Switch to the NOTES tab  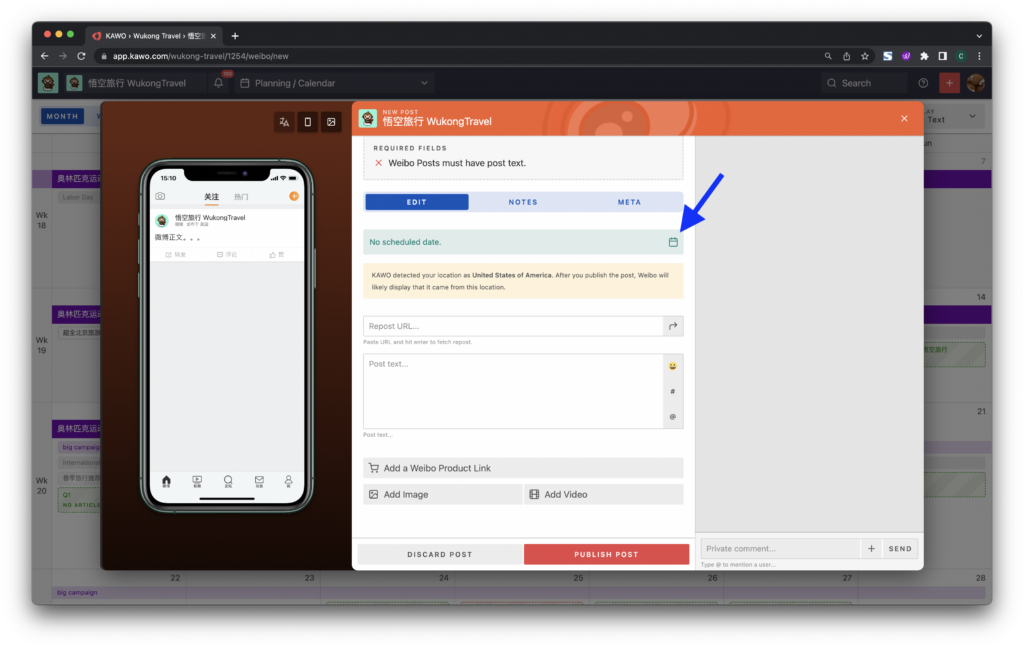click(523, 202)
